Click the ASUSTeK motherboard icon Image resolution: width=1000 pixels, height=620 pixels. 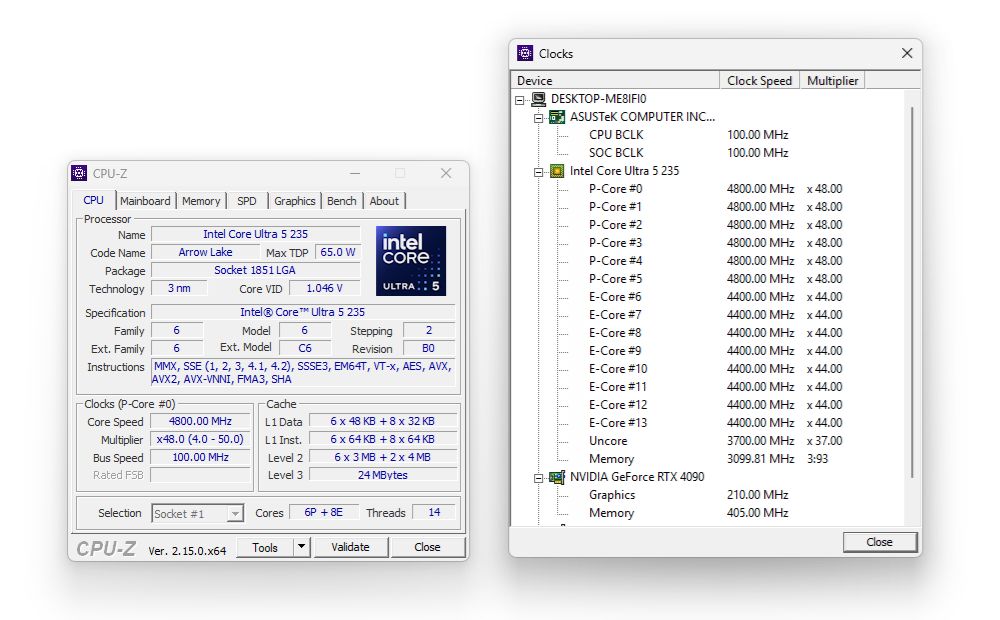557,117
